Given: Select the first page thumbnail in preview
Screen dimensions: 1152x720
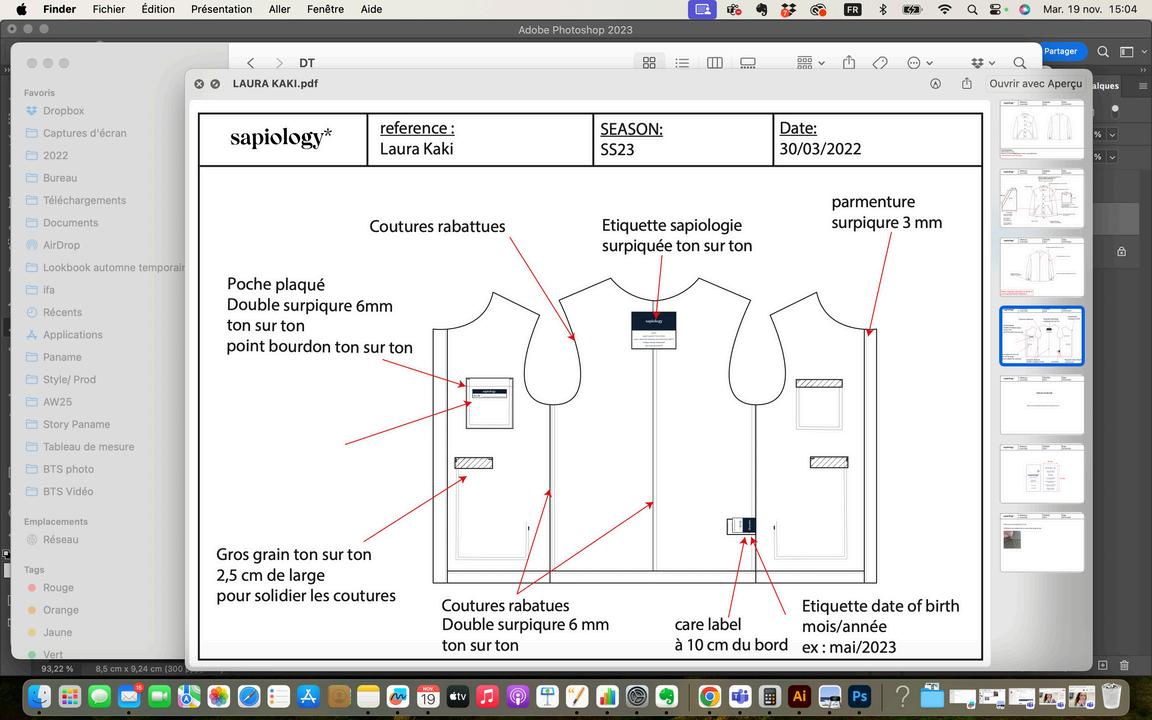Looking at the screenshot, I should point(1041,129).
